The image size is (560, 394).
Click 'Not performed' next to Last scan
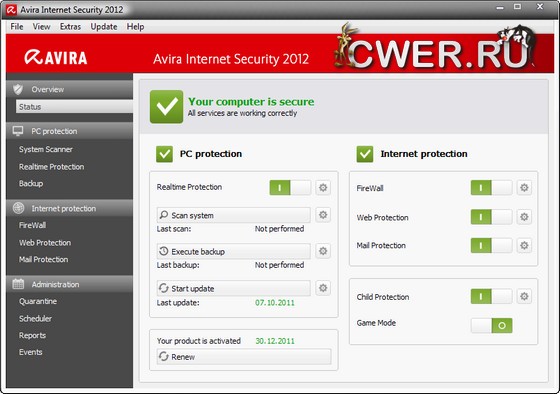279,229
